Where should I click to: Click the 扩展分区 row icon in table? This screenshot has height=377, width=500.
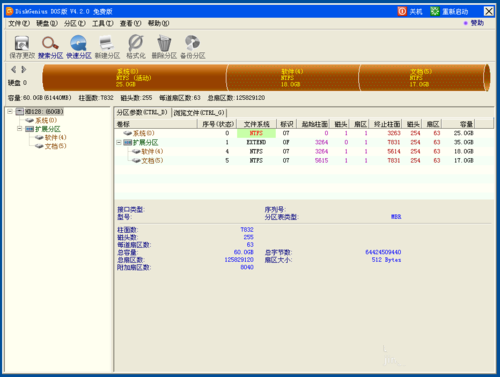128,142
